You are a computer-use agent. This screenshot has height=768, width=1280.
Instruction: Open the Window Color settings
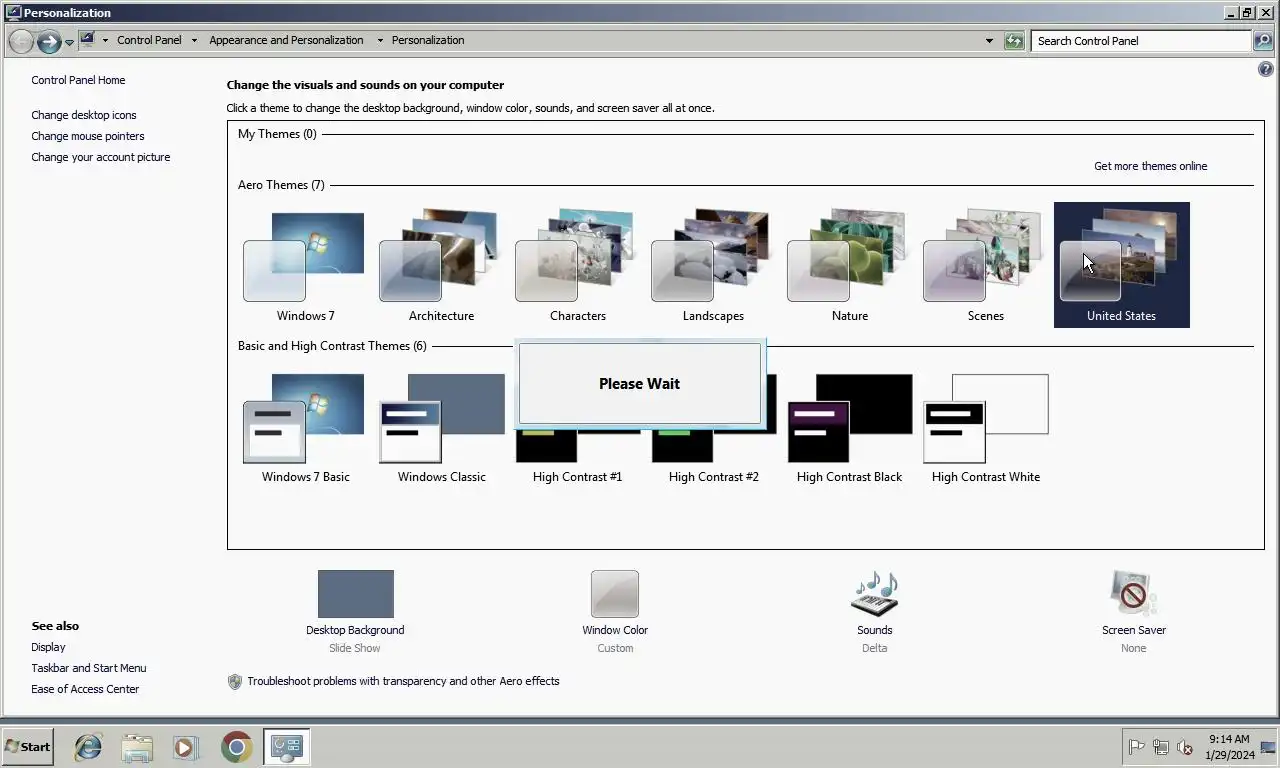[615, 610]
